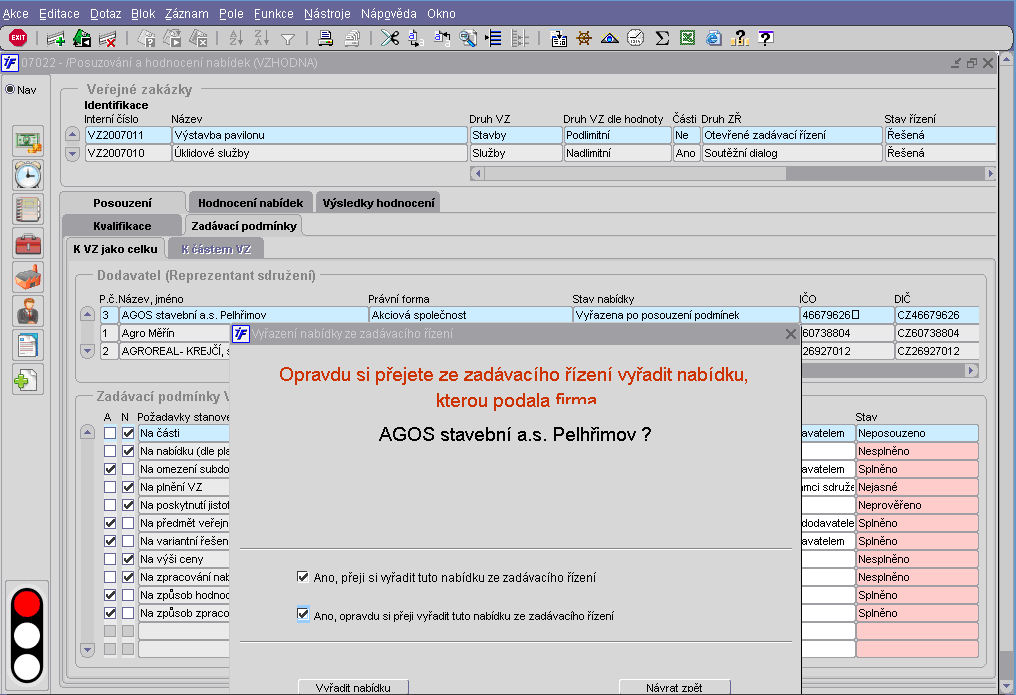Click the Veřejné zakázky horizontal scrollbar
Image resolution: width=1016 pixels, height=695 pixels.
[x=732, y=173]
